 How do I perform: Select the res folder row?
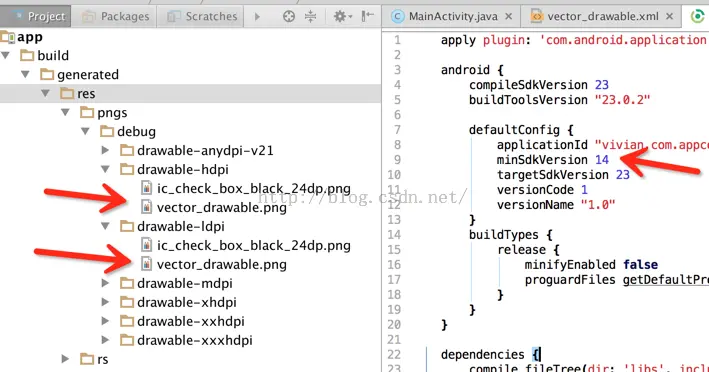point(190,94)
